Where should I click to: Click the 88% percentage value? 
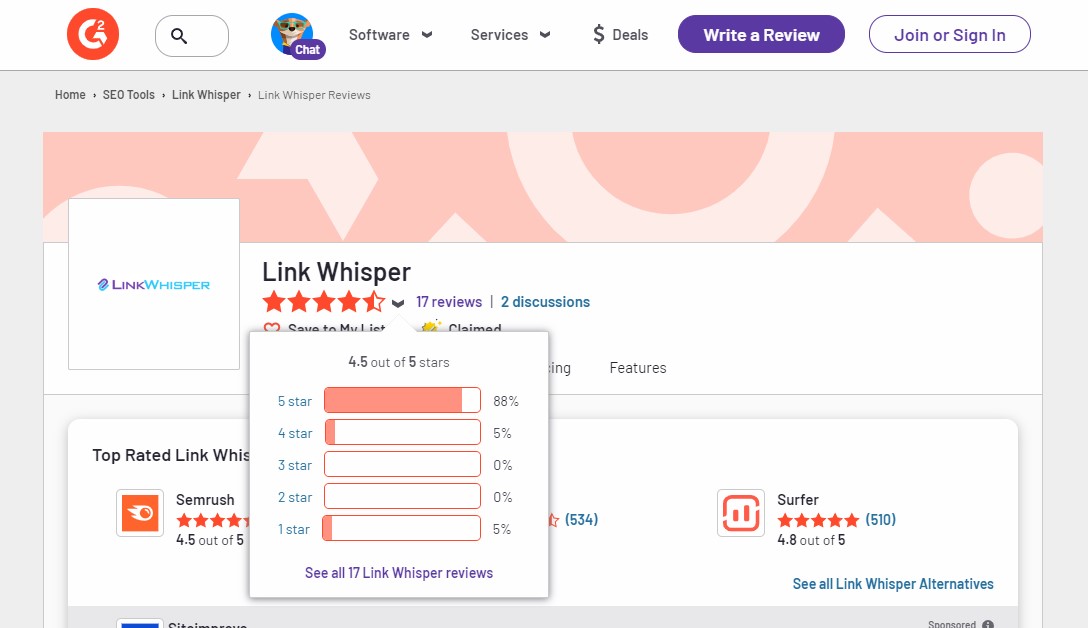point(506,401)
